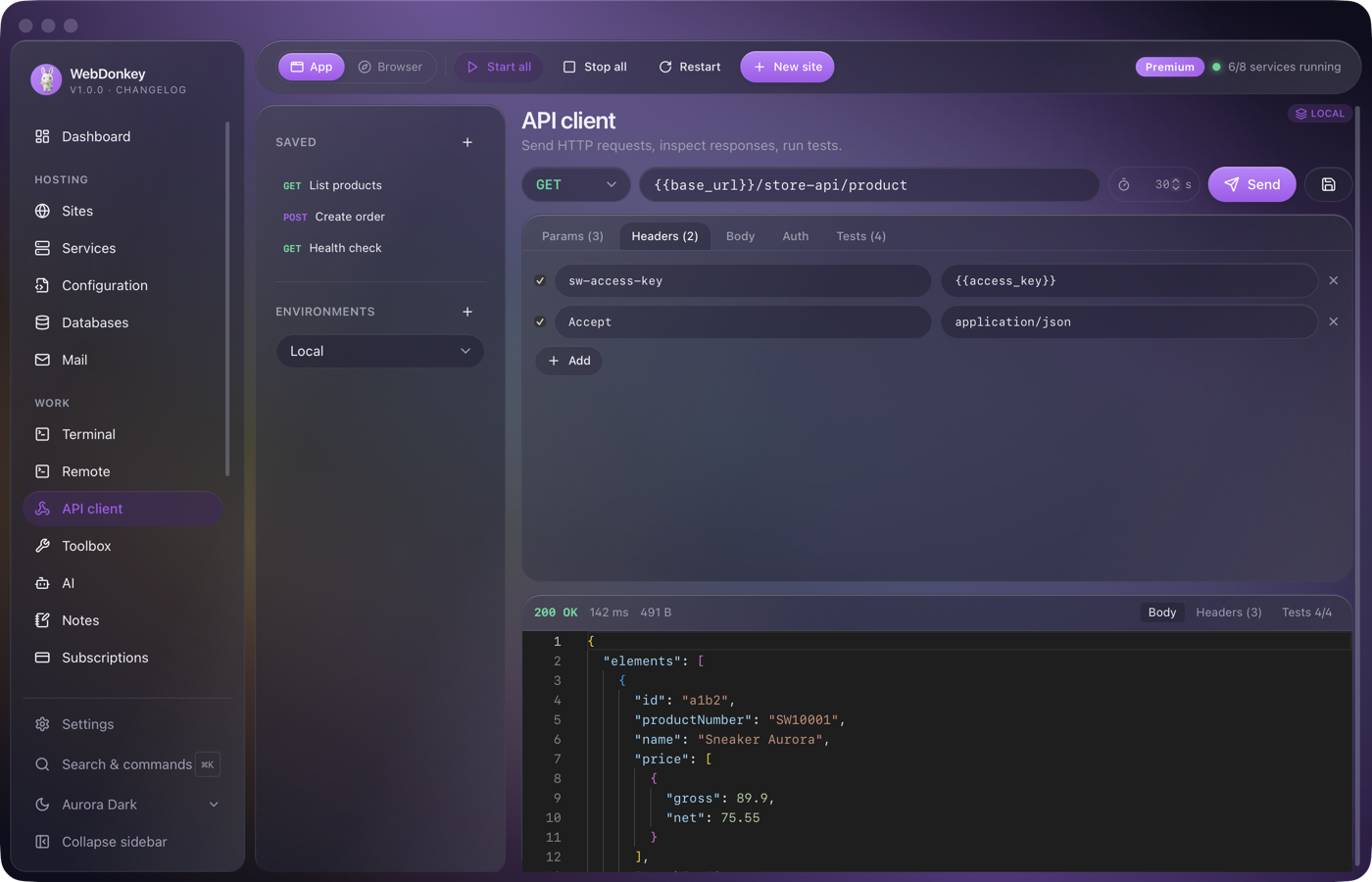Switch to the request Body tab

(x=740, y=236)
